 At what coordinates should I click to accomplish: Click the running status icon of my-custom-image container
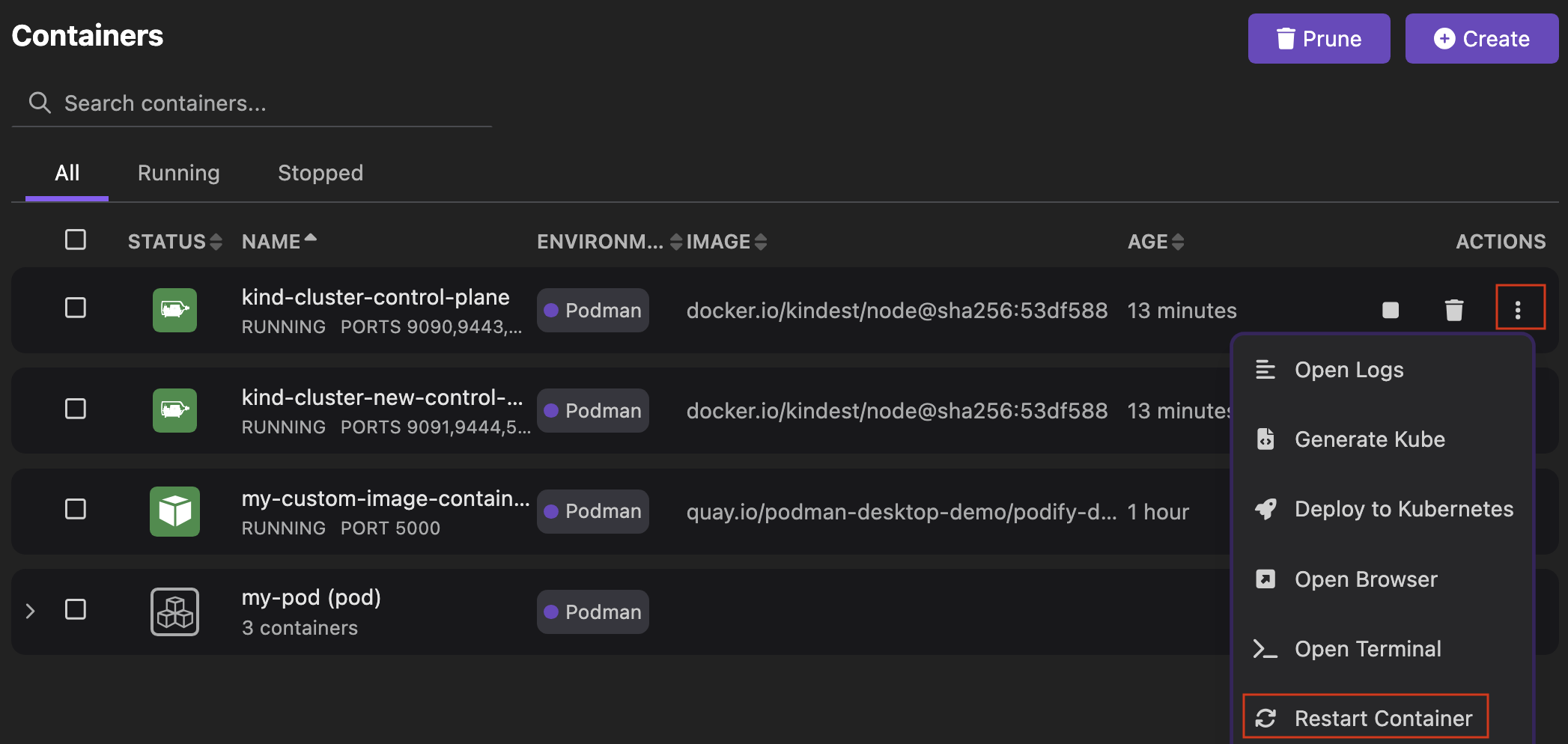174,511
